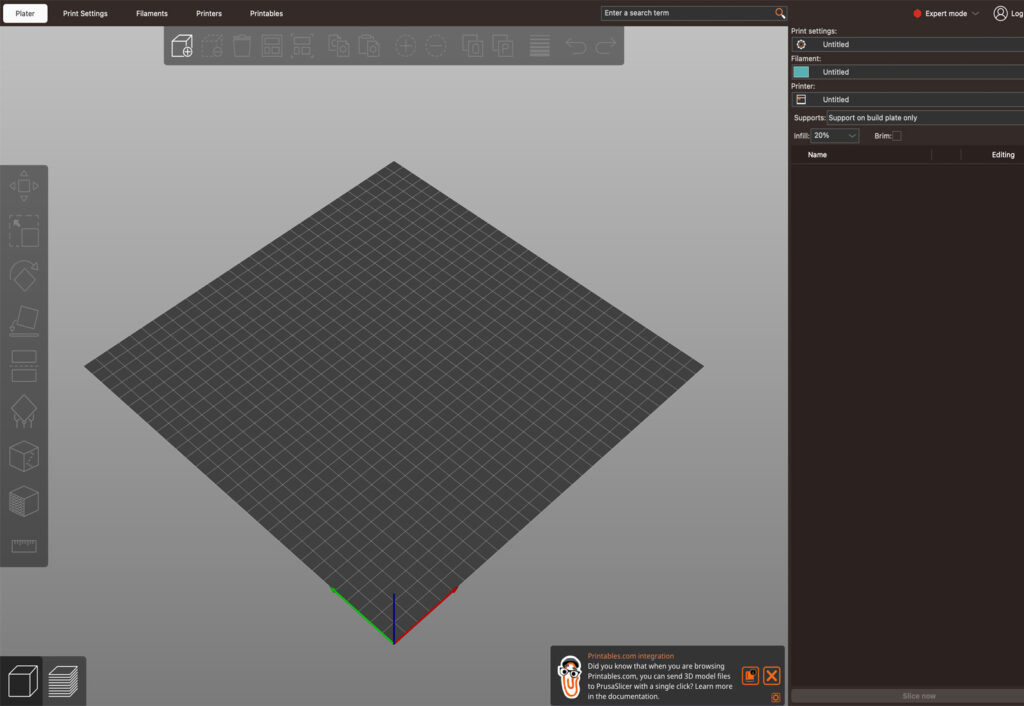Open the Print settings preset dropdown
Image resolution: width=1024 pixels, height=706 pixels.
(x=906, y=45)
